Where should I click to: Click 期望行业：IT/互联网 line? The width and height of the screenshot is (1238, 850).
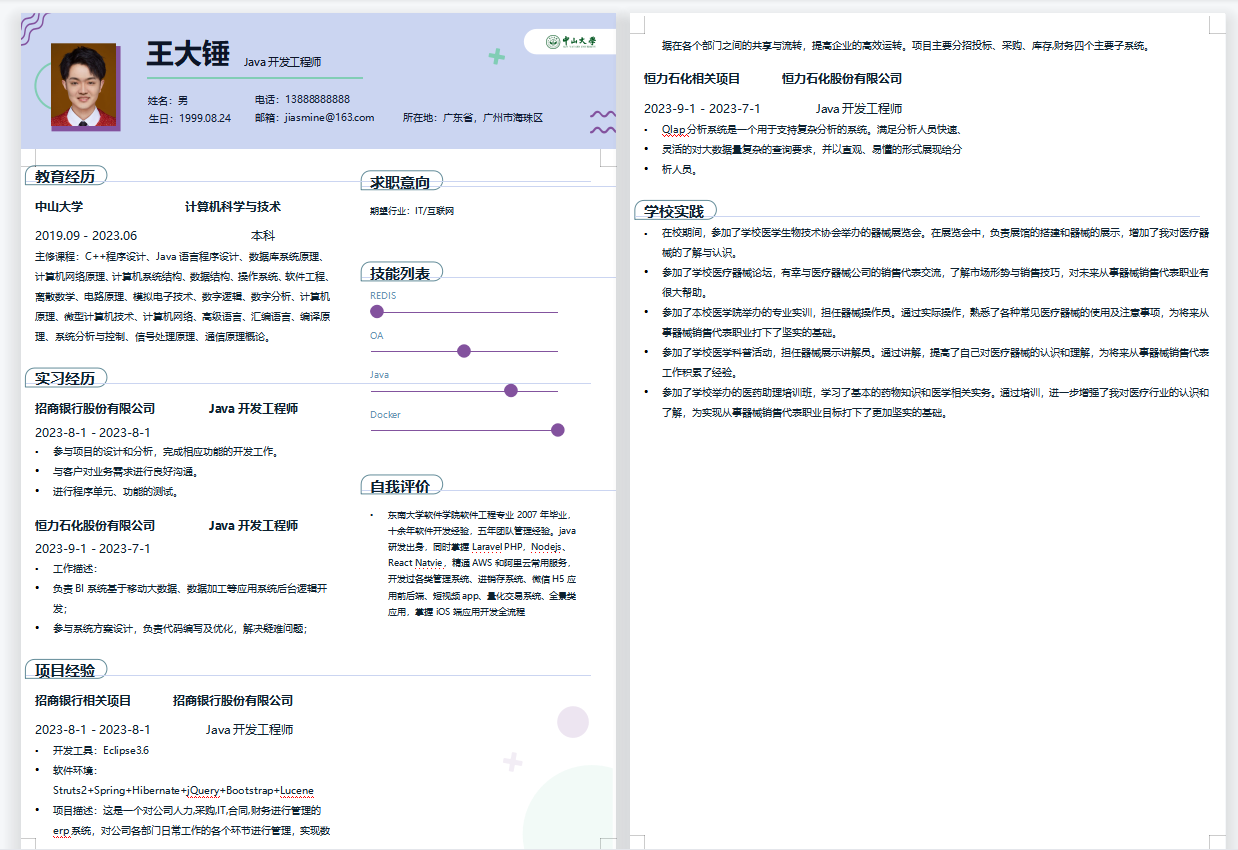point(412,212)
